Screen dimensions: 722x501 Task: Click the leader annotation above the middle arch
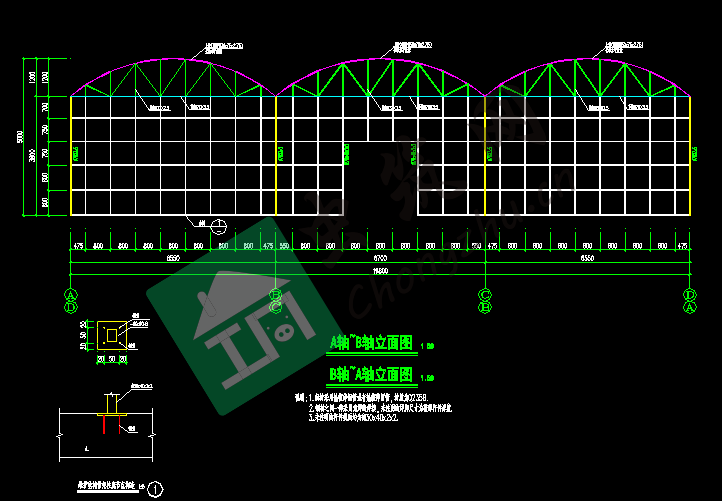(x=412, y=46)
